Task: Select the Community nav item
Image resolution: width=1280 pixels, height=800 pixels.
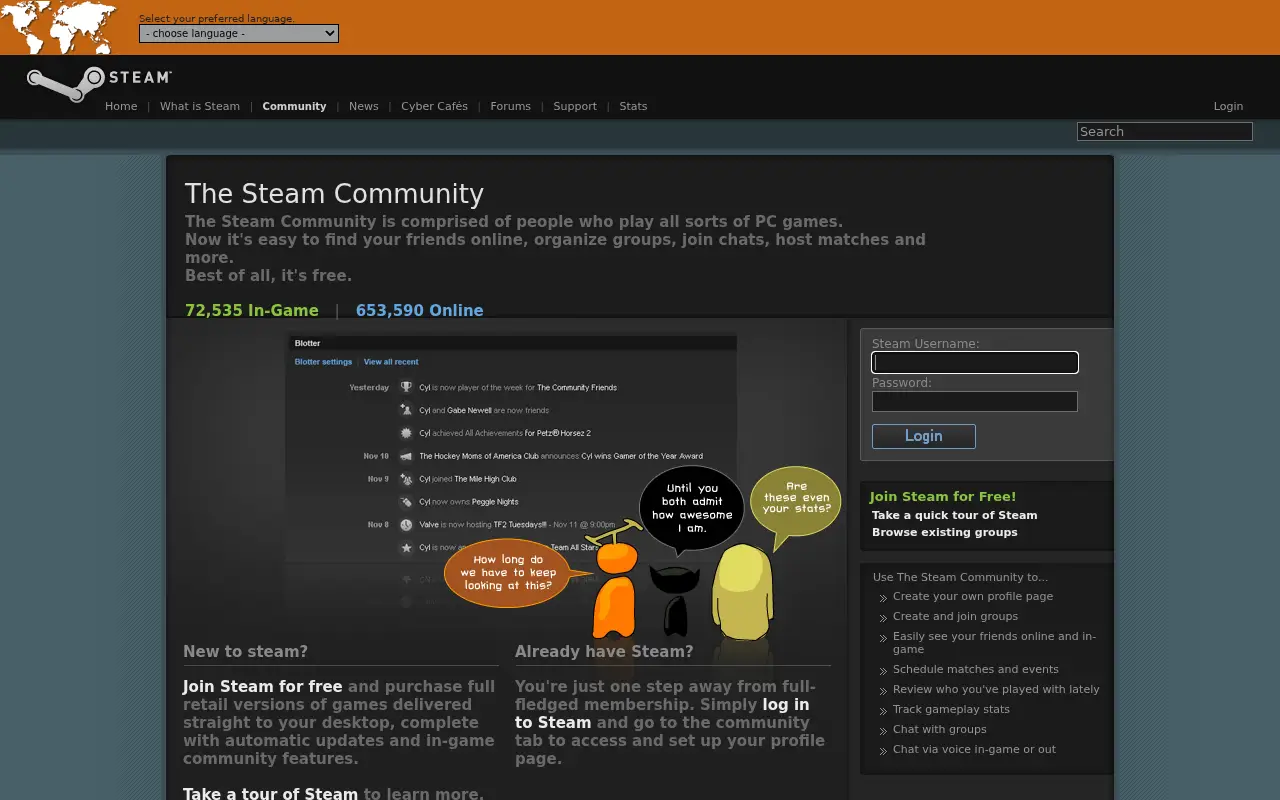Action: coord(294,106)
